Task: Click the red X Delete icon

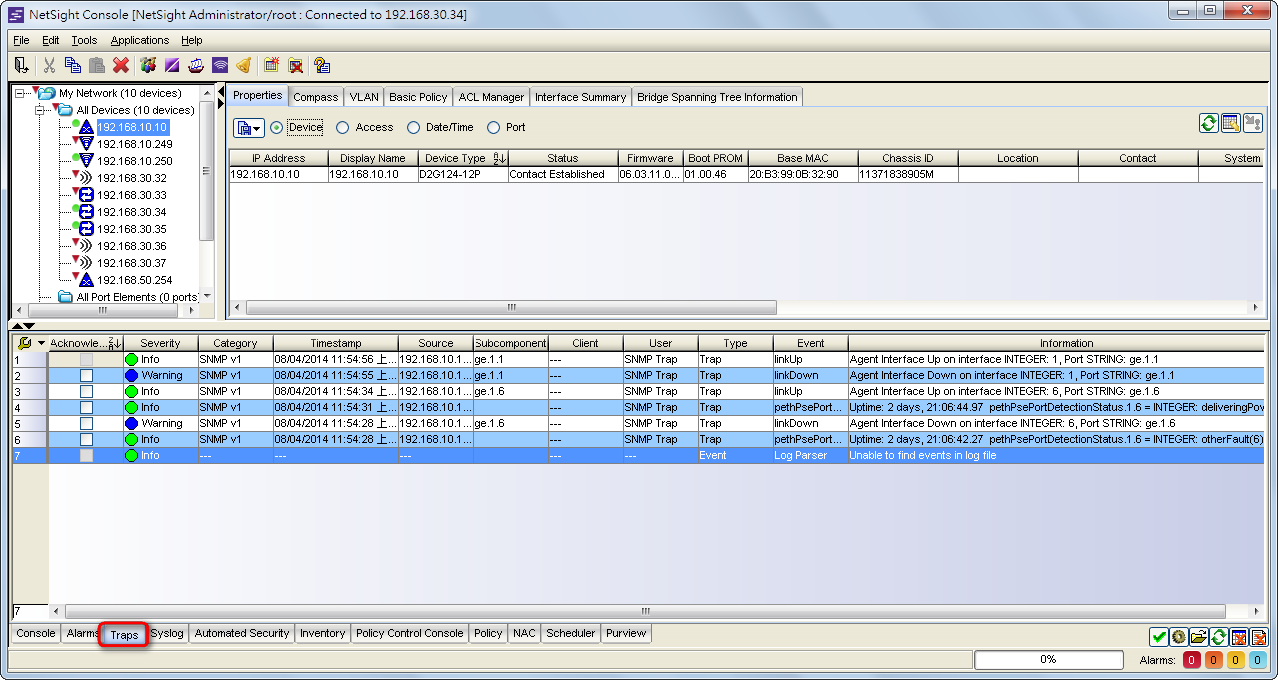Action: click(x=121, y=65)
